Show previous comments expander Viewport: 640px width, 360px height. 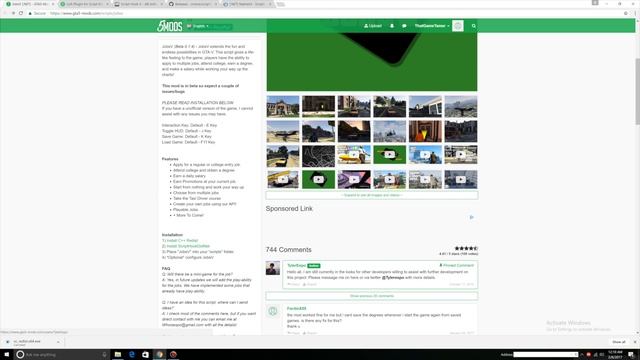click(372, 296)
